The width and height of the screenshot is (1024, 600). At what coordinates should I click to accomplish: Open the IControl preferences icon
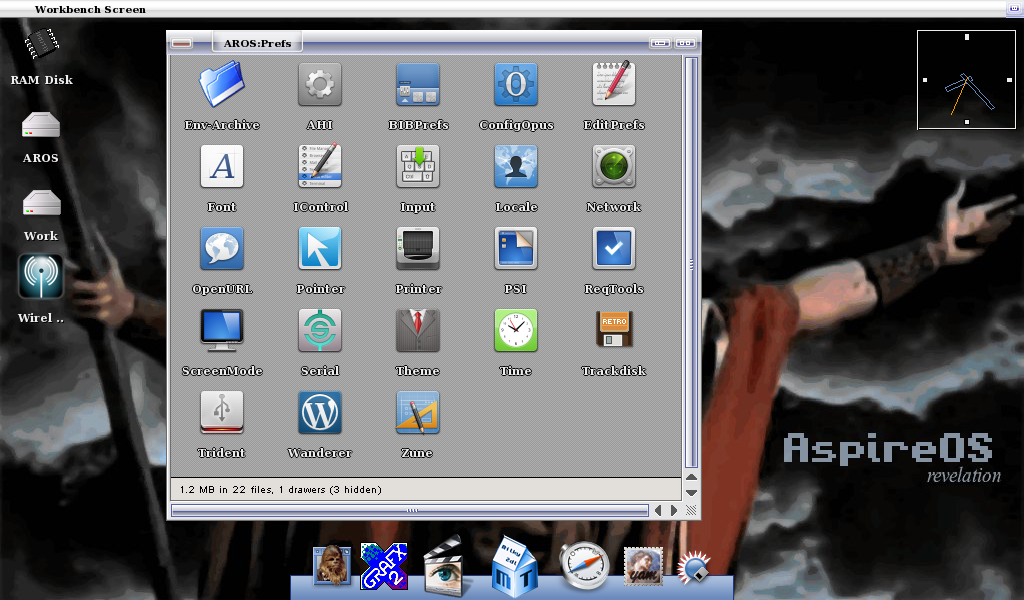pyautogui.click(x=319, y=167)
